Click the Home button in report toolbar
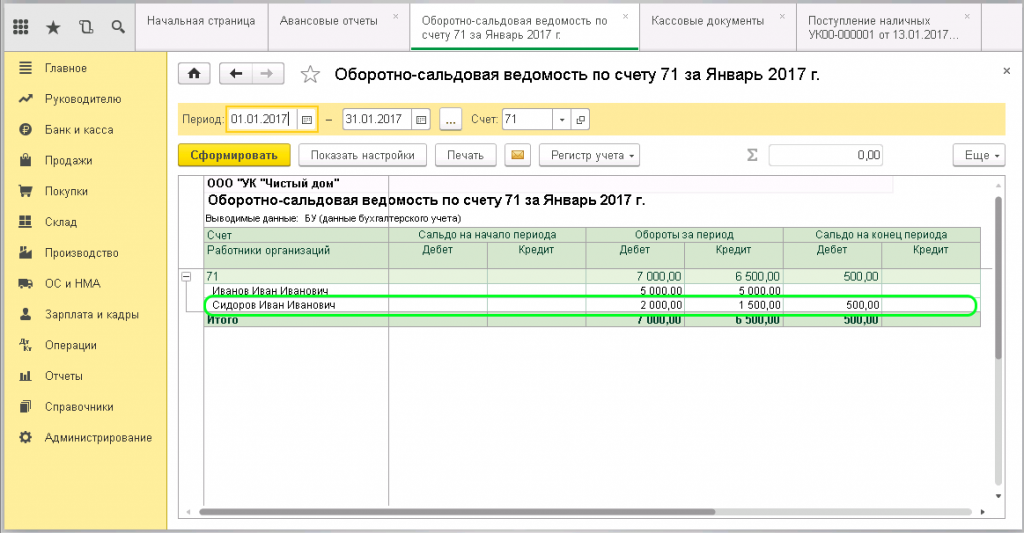 [194, 74]
